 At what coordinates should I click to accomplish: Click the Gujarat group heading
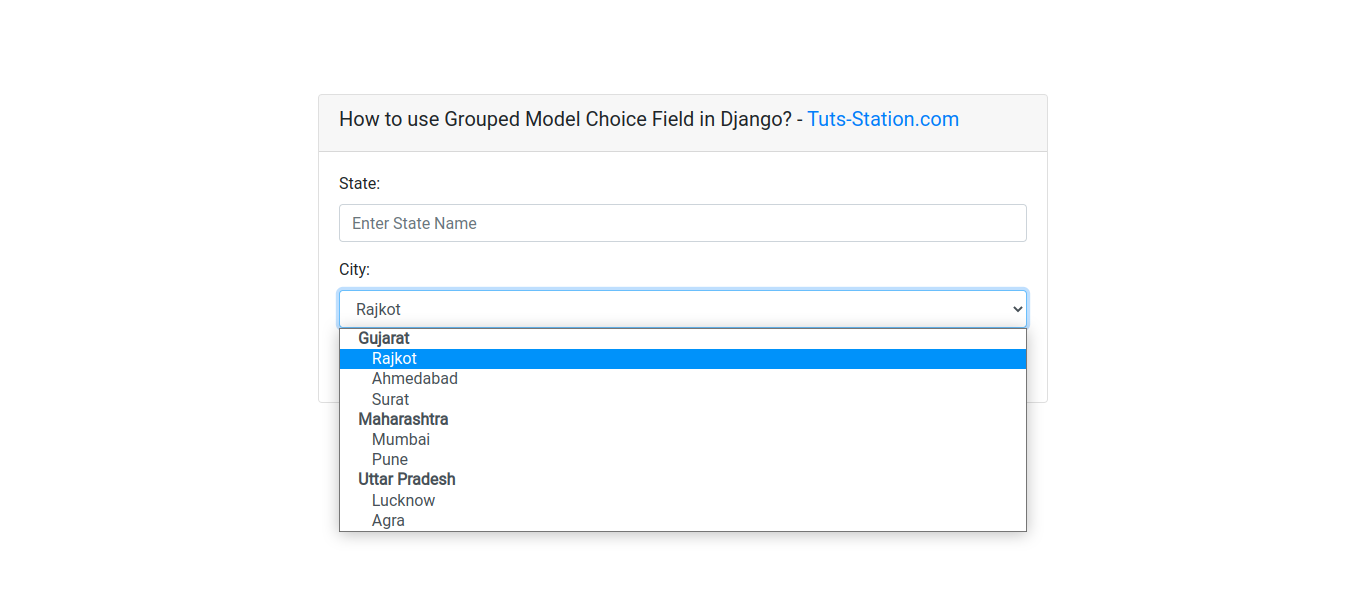[x=383, y=338]
